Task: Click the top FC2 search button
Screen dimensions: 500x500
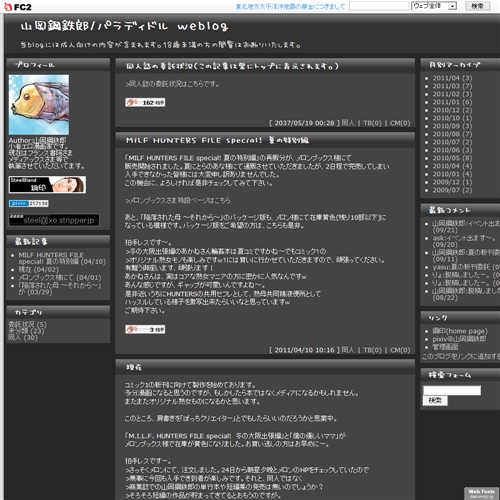Action: pos(478,6)
